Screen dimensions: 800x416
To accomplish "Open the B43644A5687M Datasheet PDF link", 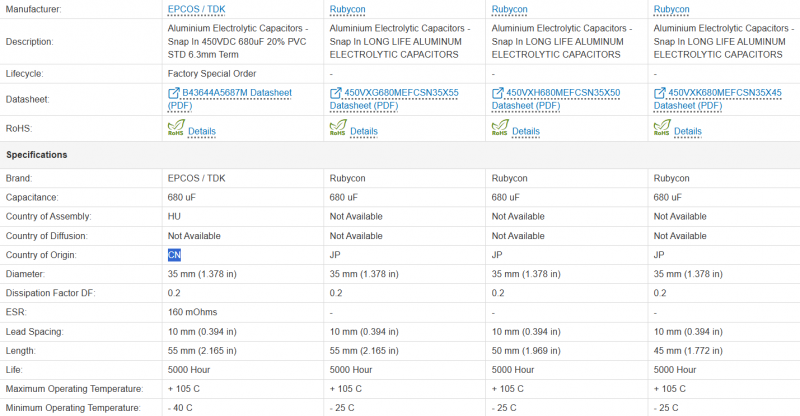I will (236, 93).
